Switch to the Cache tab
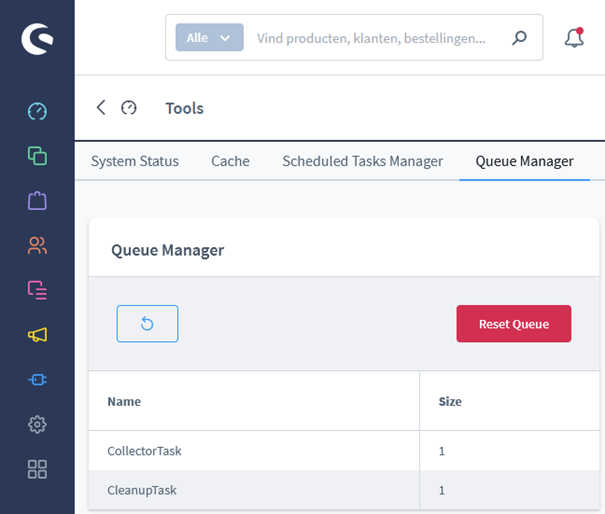605x514 pixels. (x=230, y=161)
